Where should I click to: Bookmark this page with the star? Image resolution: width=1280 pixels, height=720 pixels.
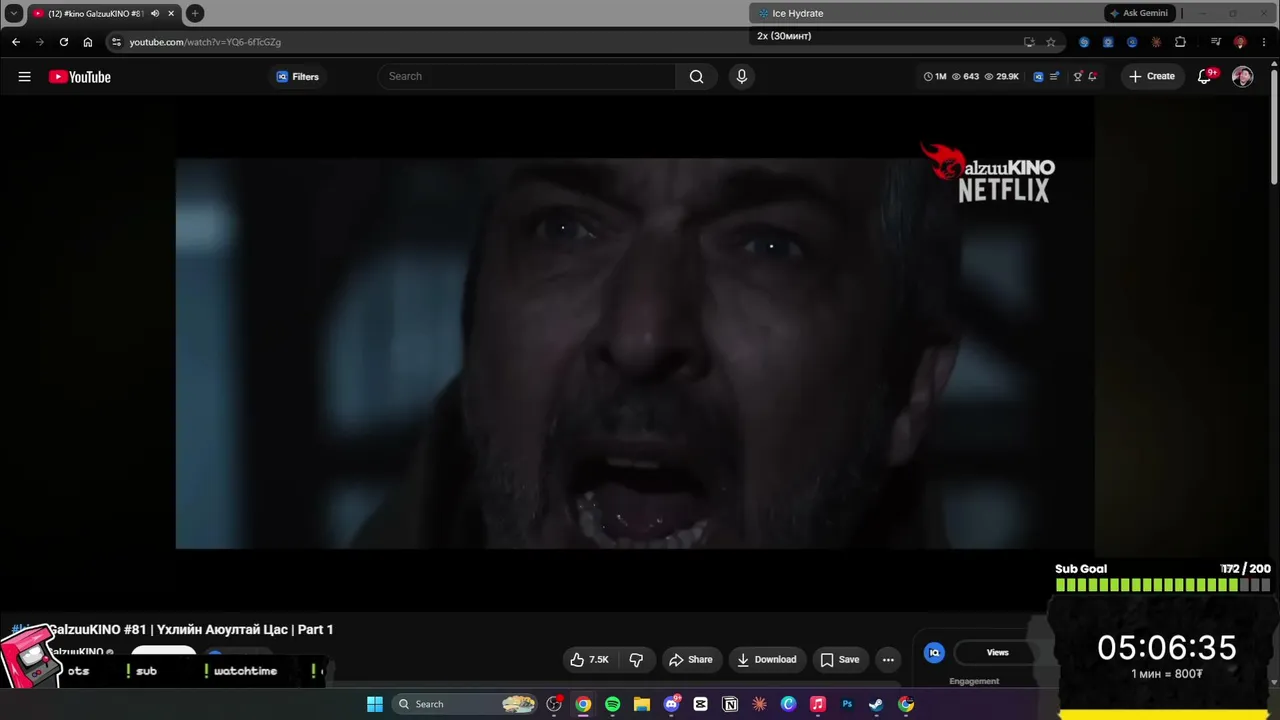click(x=1051, y=42)
